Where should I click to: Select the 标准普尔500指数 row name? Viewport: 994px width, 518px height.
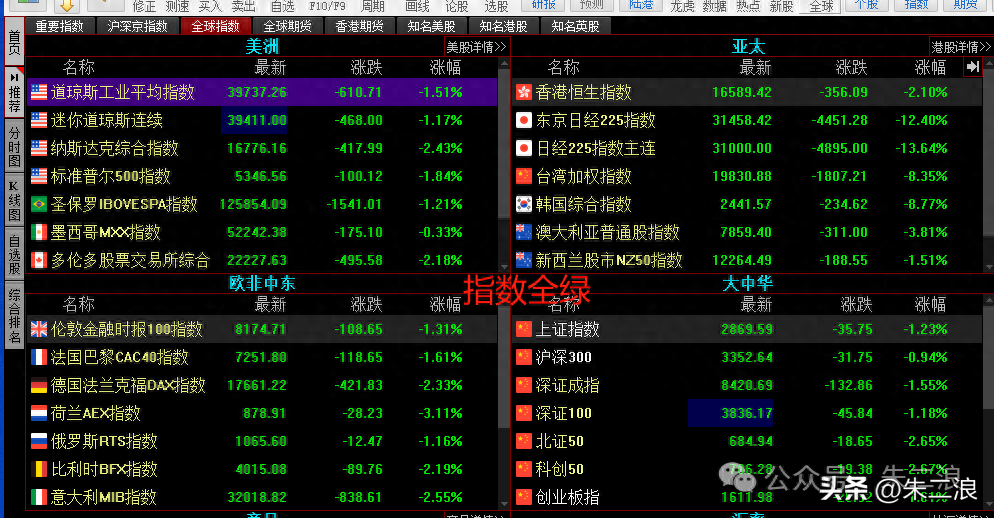(x=111, y=176)
